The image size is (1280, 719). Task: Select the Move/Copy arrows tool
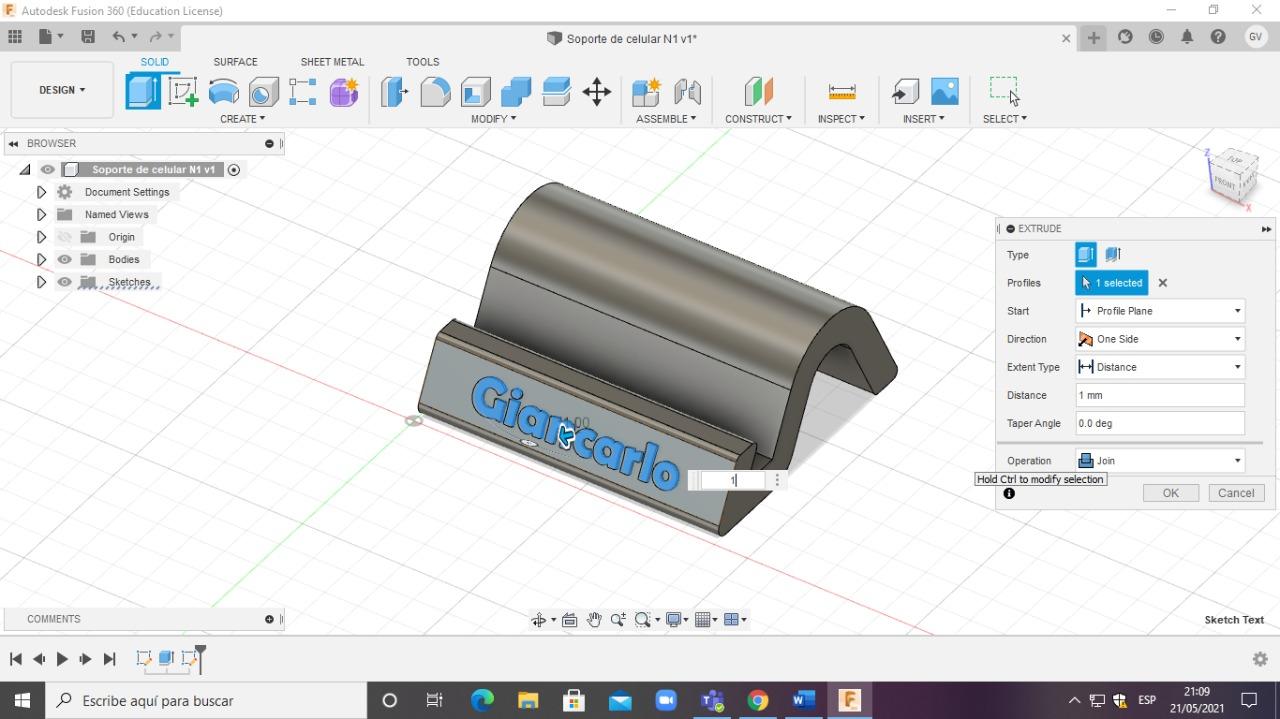597,92
